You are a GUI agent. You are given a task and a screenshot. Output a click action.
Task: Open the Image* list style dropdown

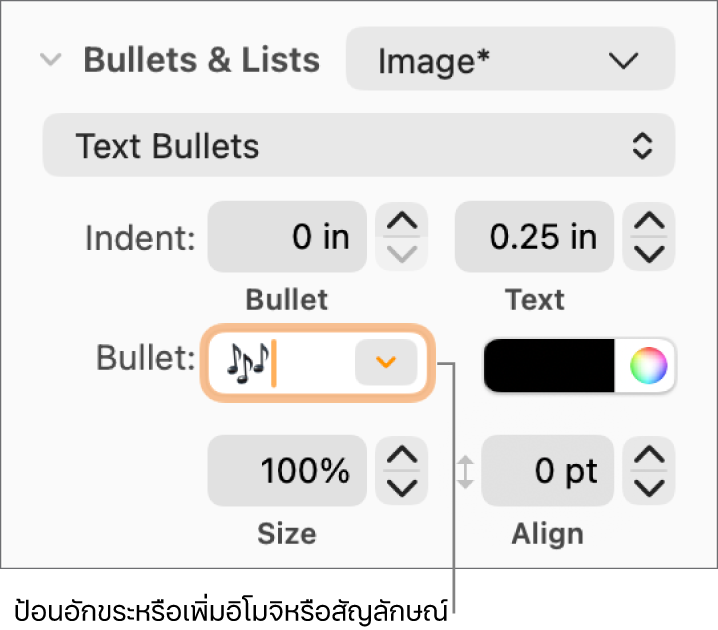tap(510, 61)
